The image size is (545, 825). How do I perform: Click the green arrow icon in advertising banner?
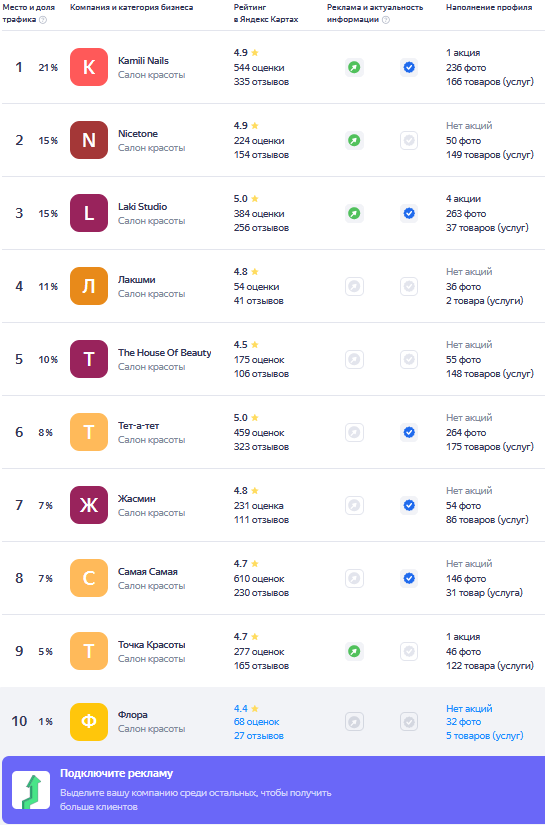31,790
